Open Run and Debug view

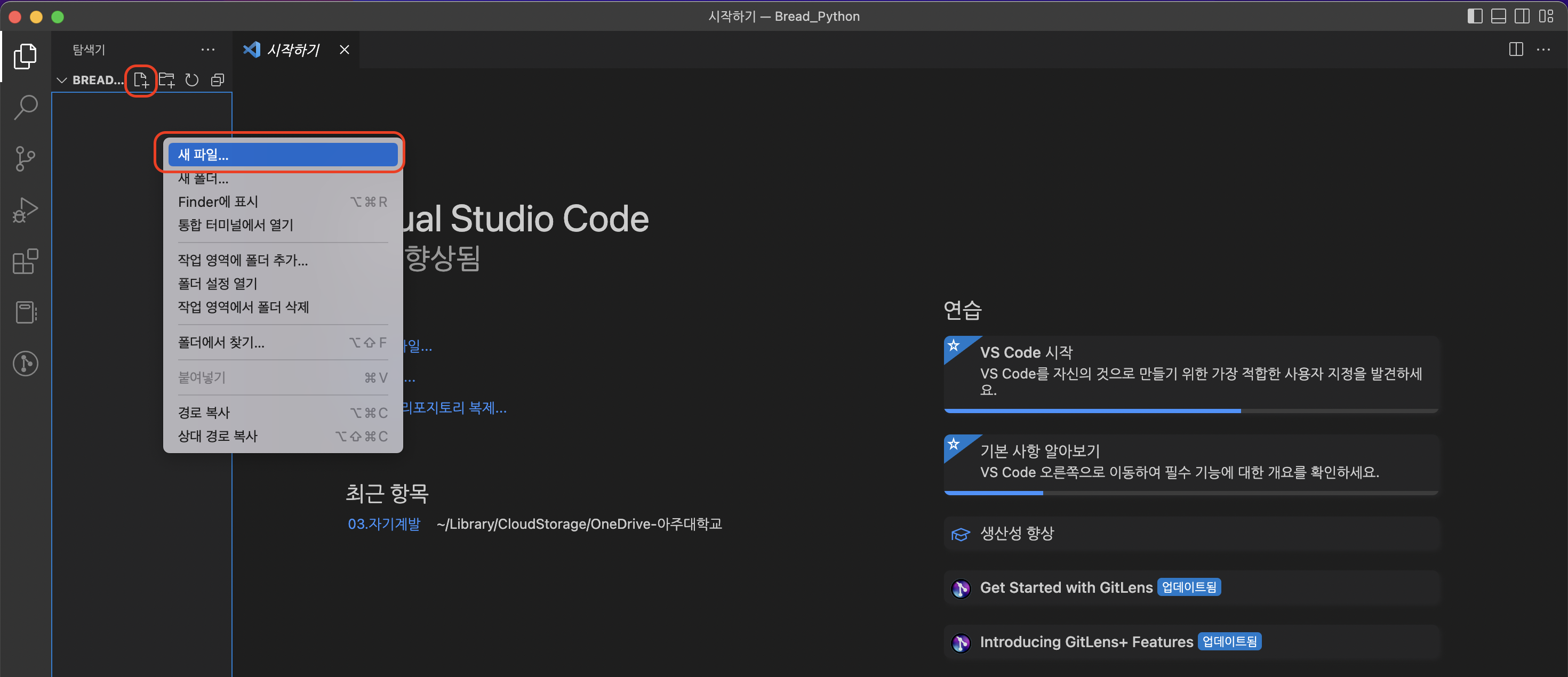(x=26, y=210)
